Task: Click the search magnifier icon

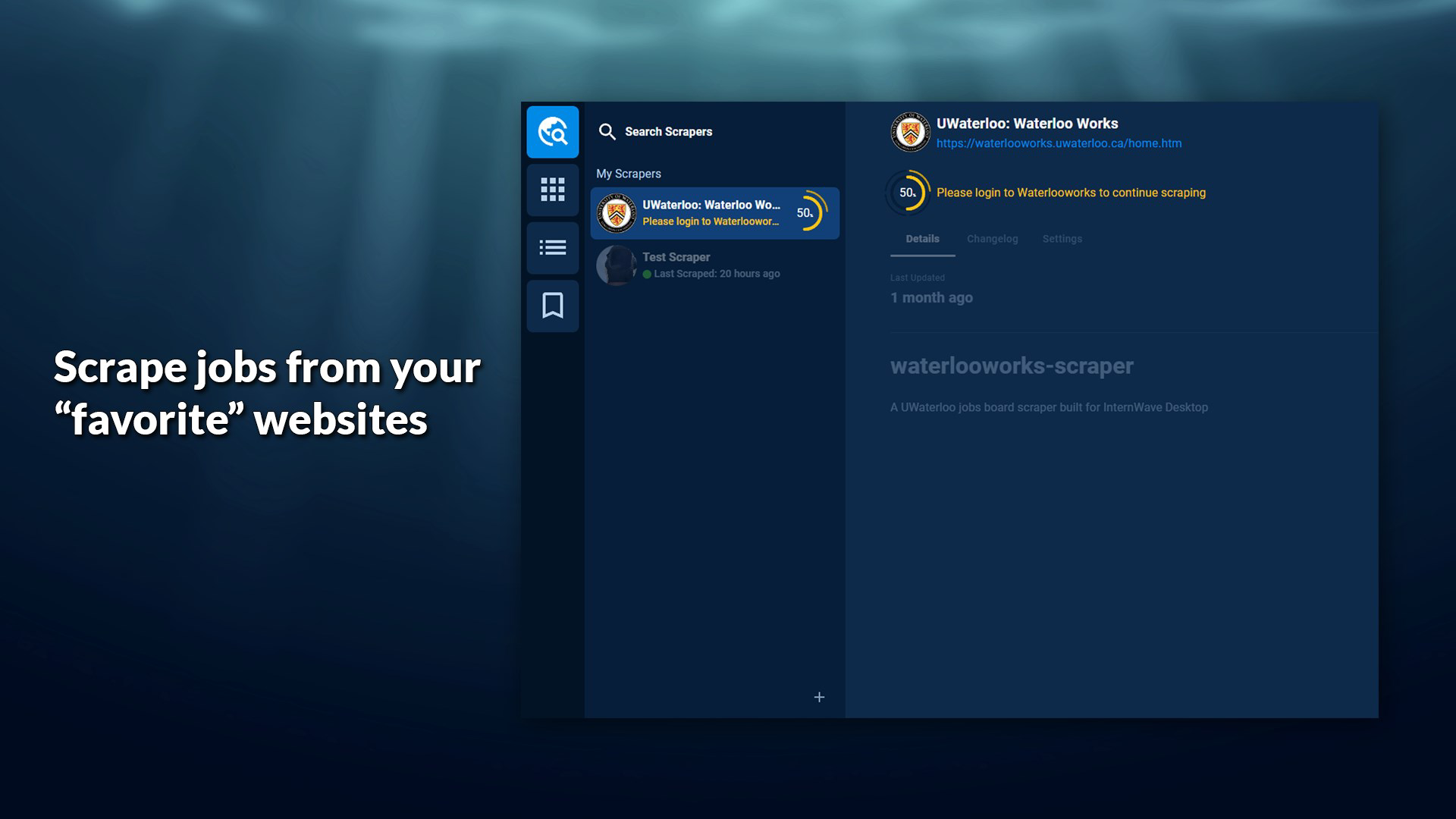Action: [x=607, y=132]
